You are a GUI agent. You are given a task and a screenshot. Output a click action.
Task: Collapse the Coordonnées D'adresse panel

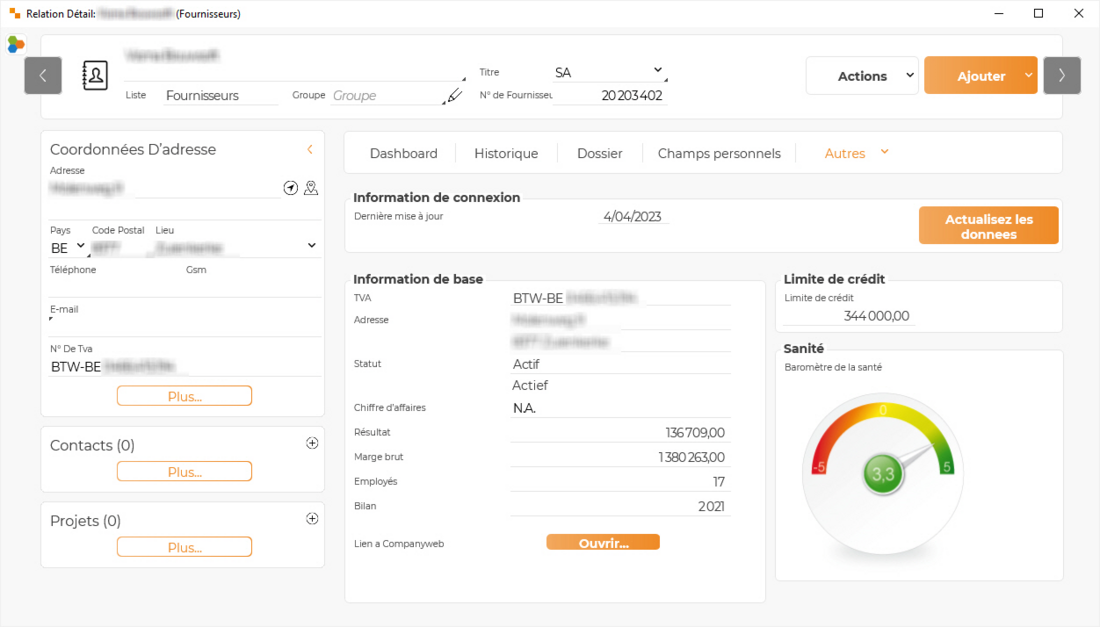(x=310, y=150)
